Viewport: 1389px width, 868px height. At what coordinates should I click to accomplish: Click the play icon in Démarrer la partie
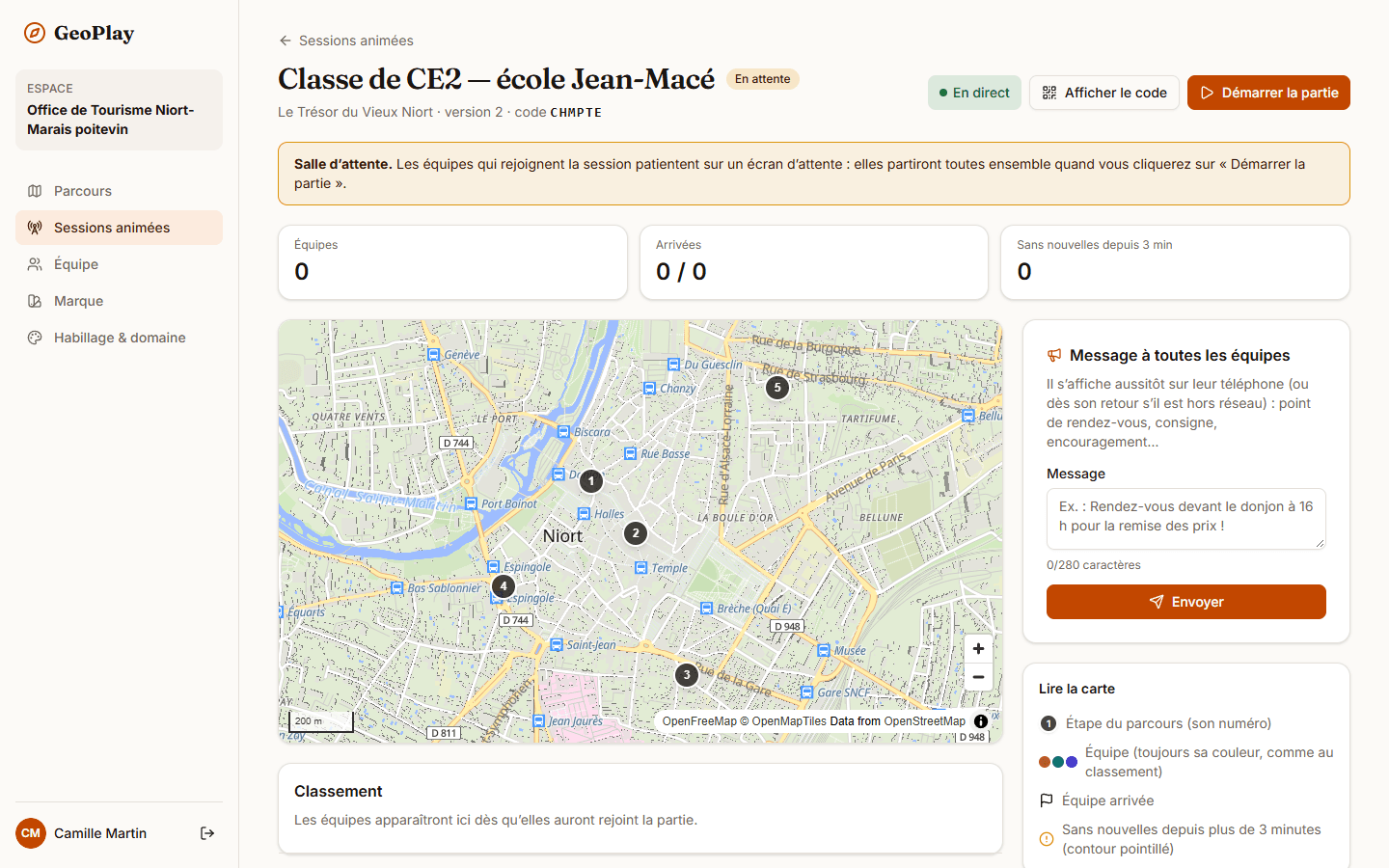tap(1207, 93)
